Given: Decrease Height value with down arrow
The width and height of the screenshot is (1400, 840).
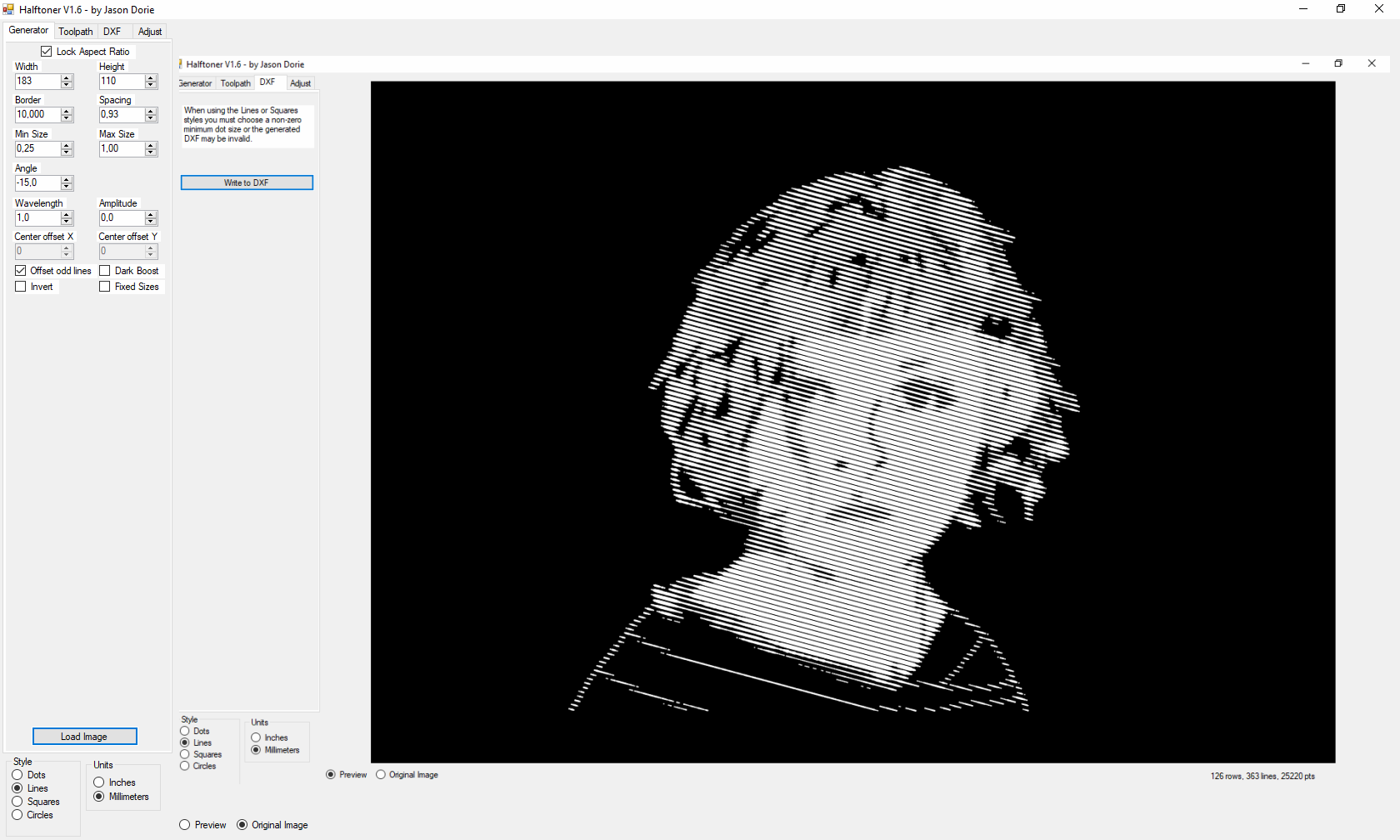Looking at the screenshot, I should (x=151, y=85).
